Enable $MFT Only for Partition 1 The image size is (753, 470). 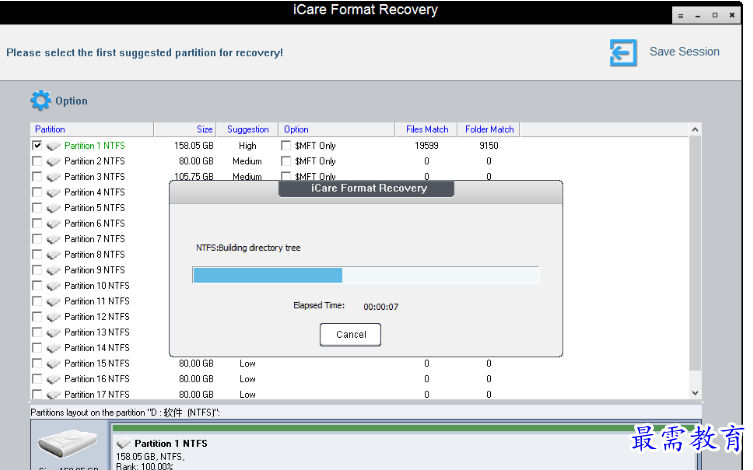(x=286, y=145)
